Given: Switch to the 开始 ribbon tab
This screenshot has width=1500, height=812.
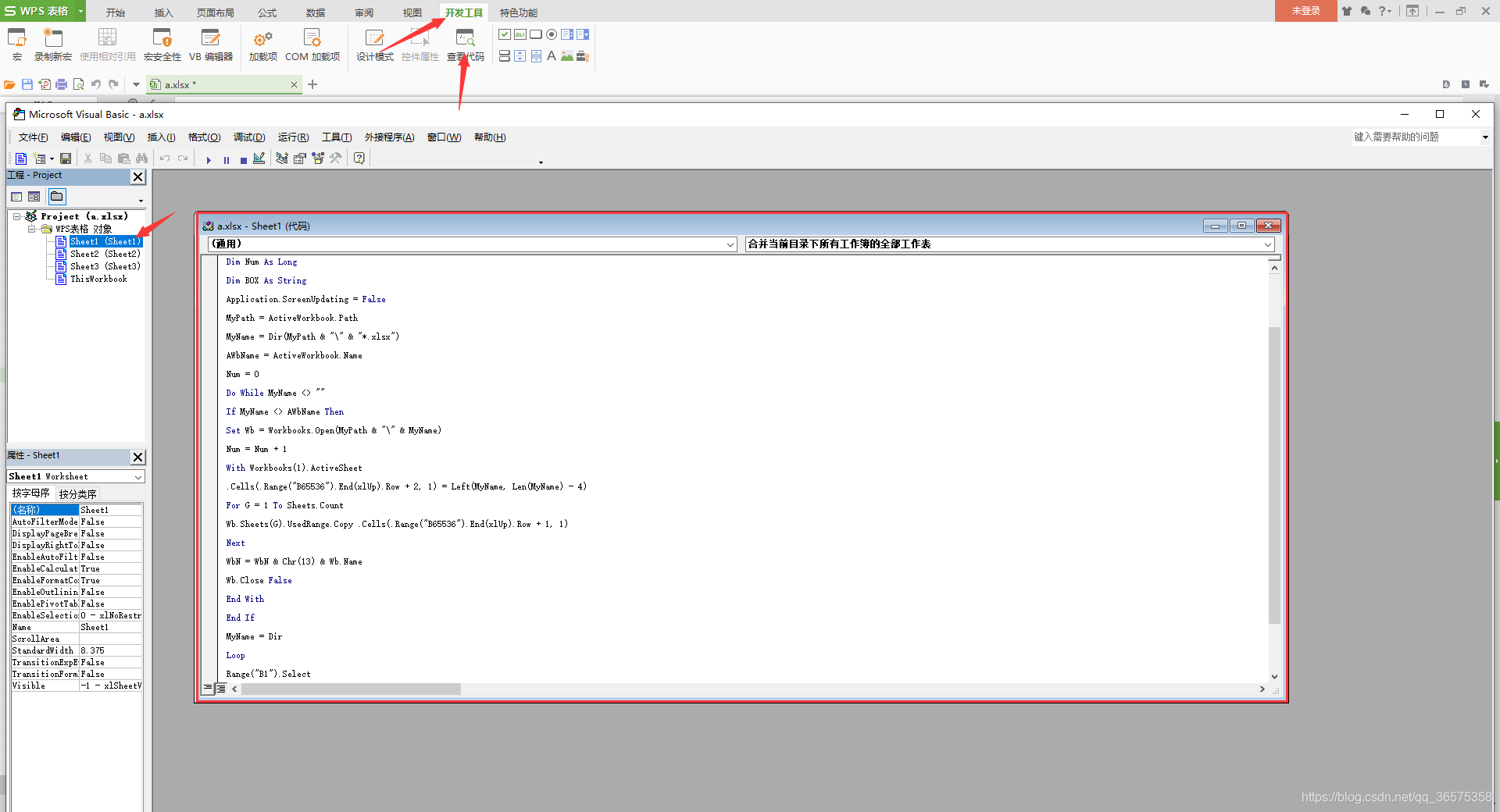Looking at the screenshot, I should click(116, 12).
